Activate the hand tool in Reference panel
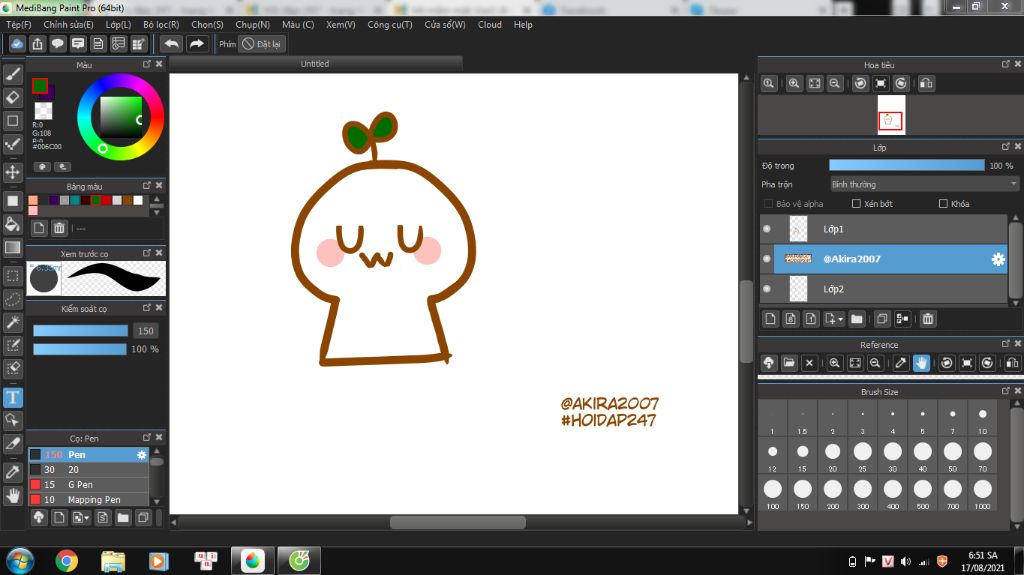The image size is (1024, 575). 921,363
